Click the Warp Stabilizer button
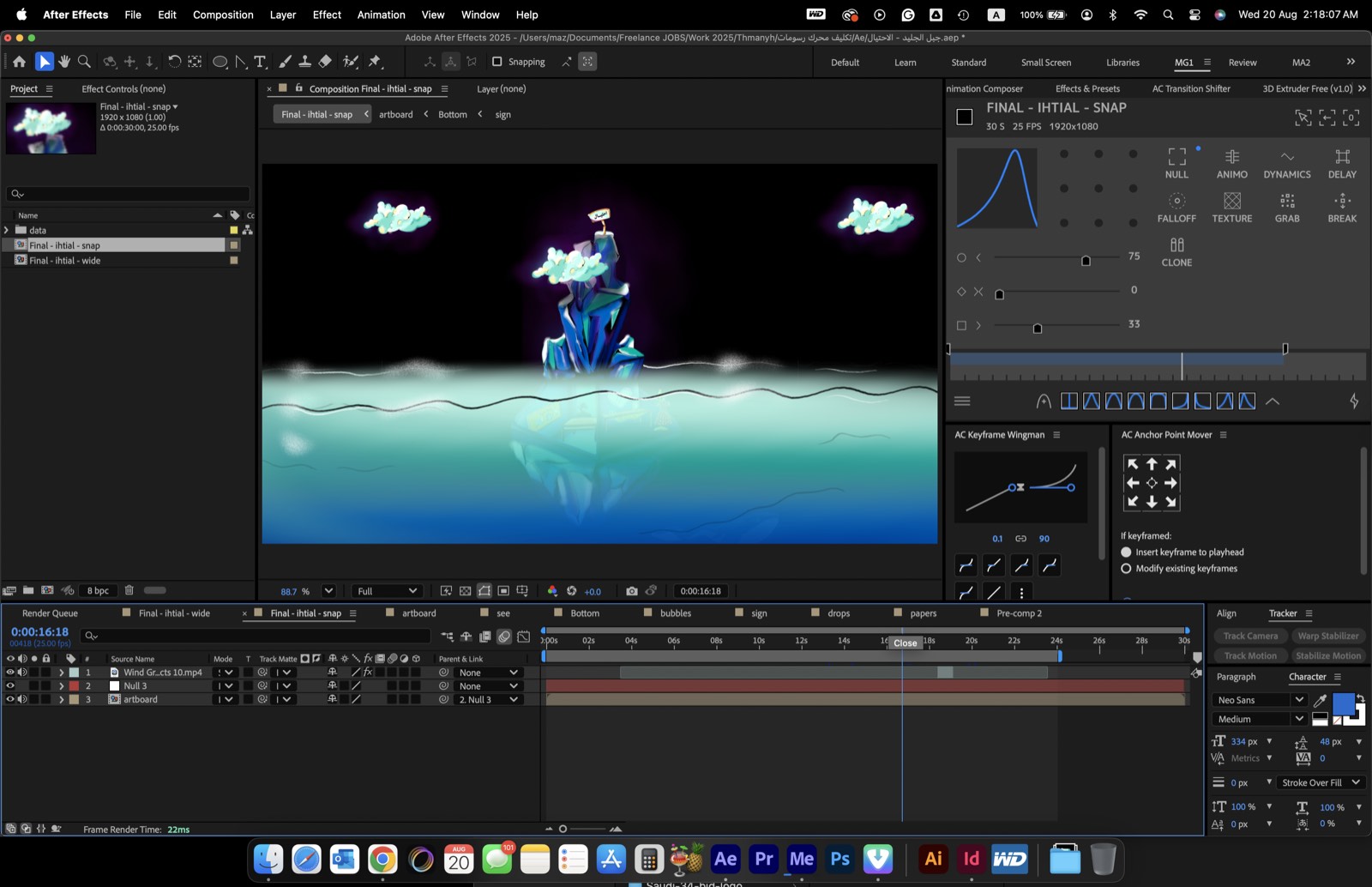The image size is (1372, 887). click(x=1327, y=636)
